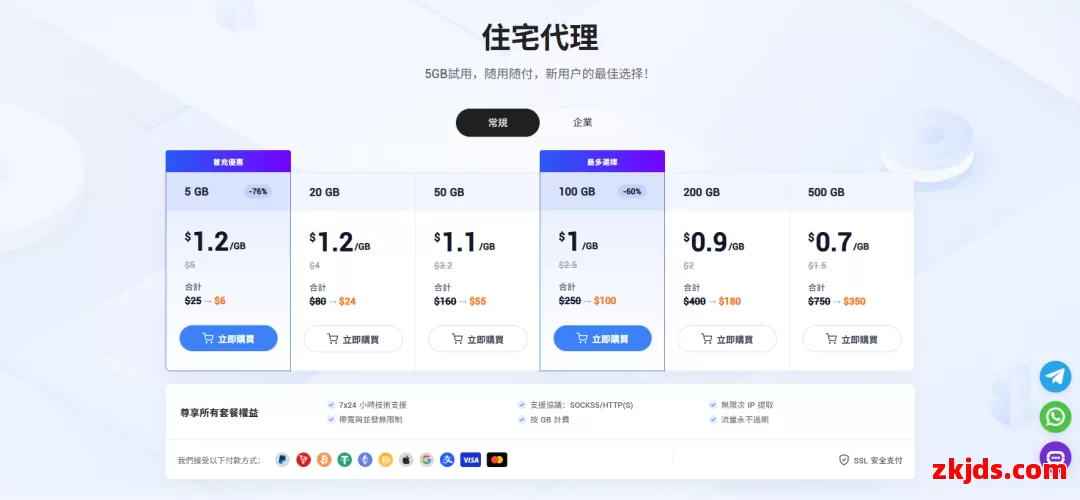Click the 尊享所有套餐權益 label
The image size is (1080, 500).
(x=219, y=413)
